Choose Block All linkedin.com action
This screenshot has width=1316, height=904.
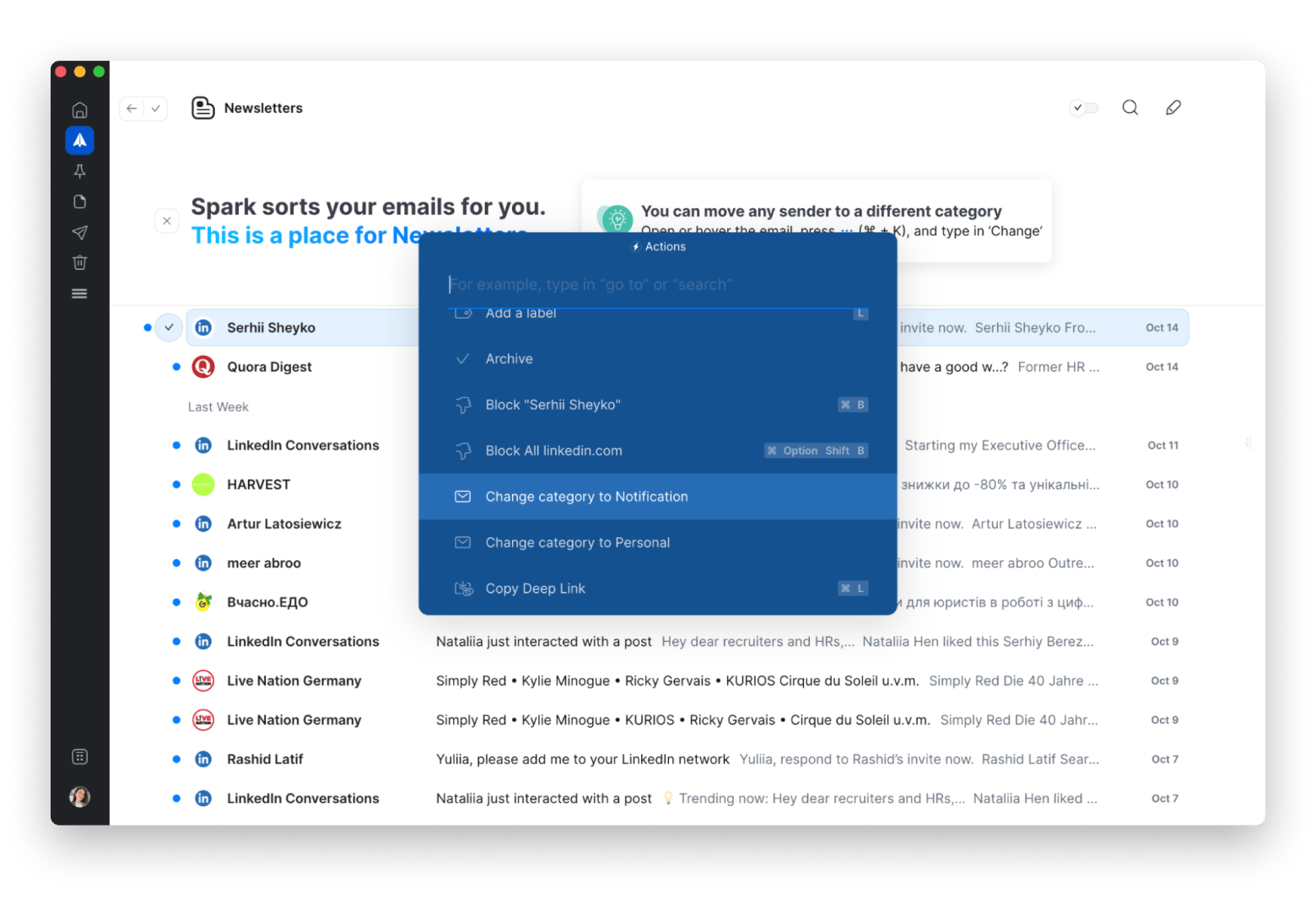pyautogui.click(x=657, y=450)
